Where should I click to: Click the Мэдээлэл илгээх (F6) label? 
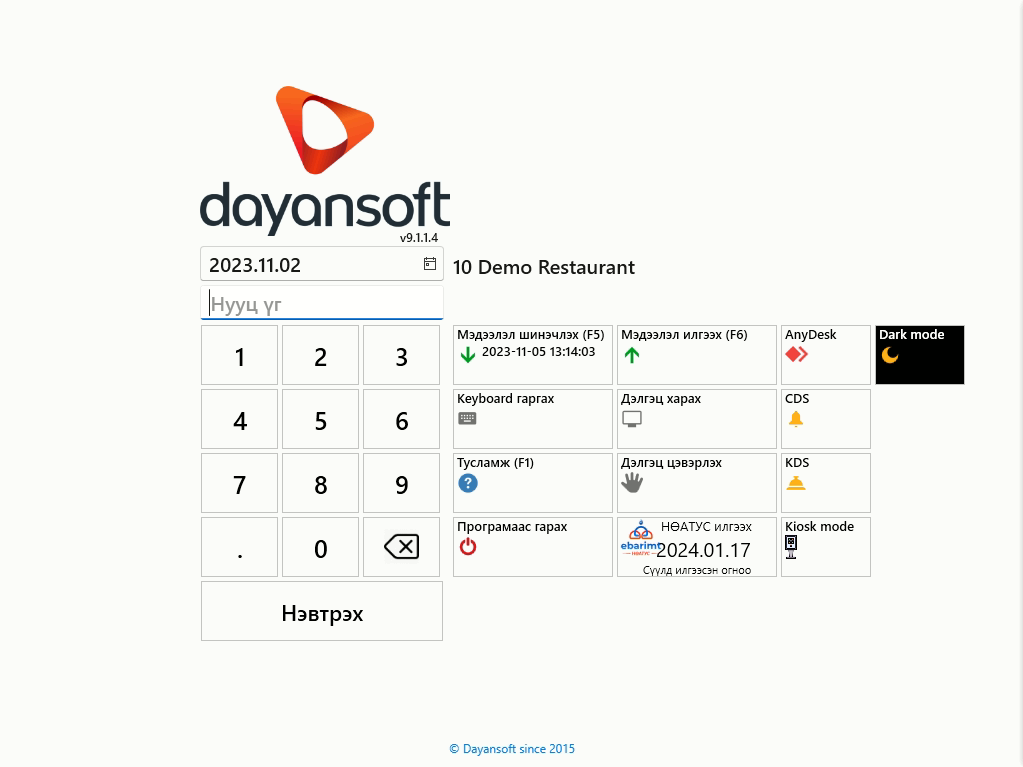point(684,335)
